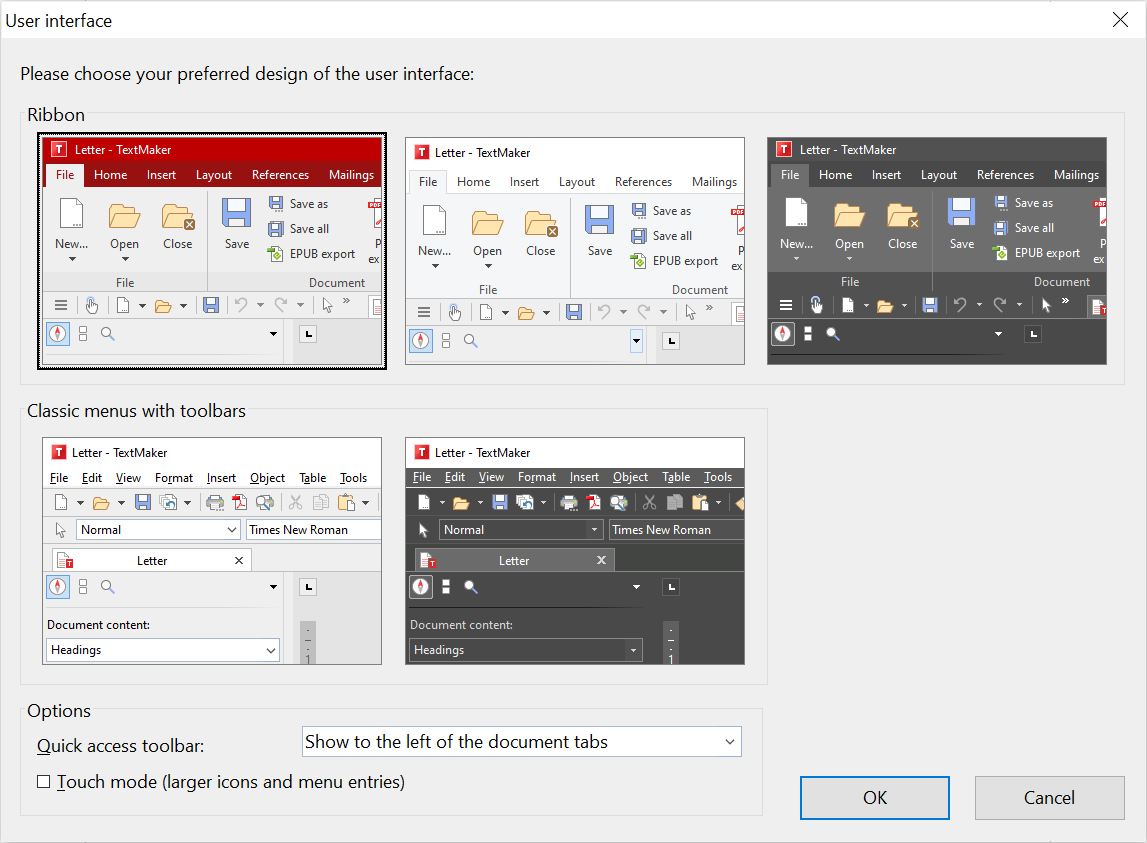
Task: Click the Save disk icon in red ribbon preview
Action: pos(236,213)
